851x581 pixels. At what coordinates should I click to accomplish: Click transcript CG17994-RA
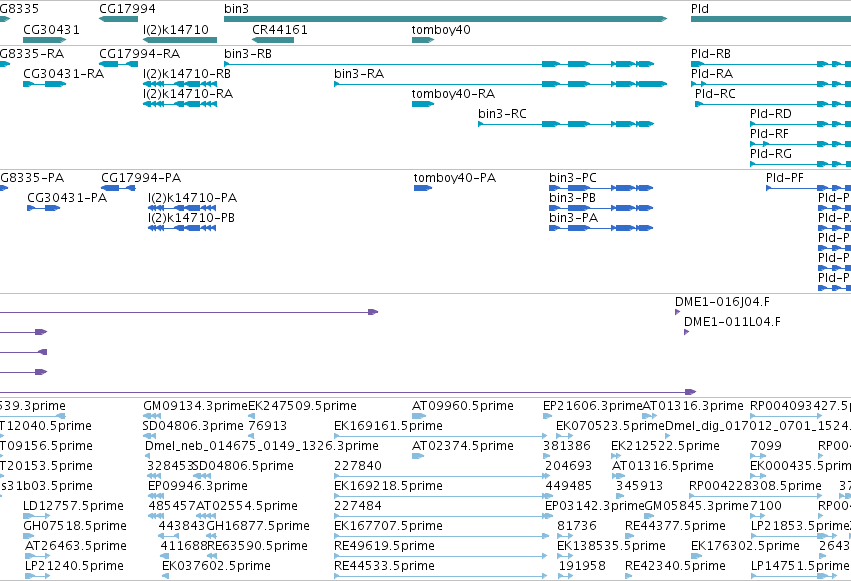click(118, 64)
